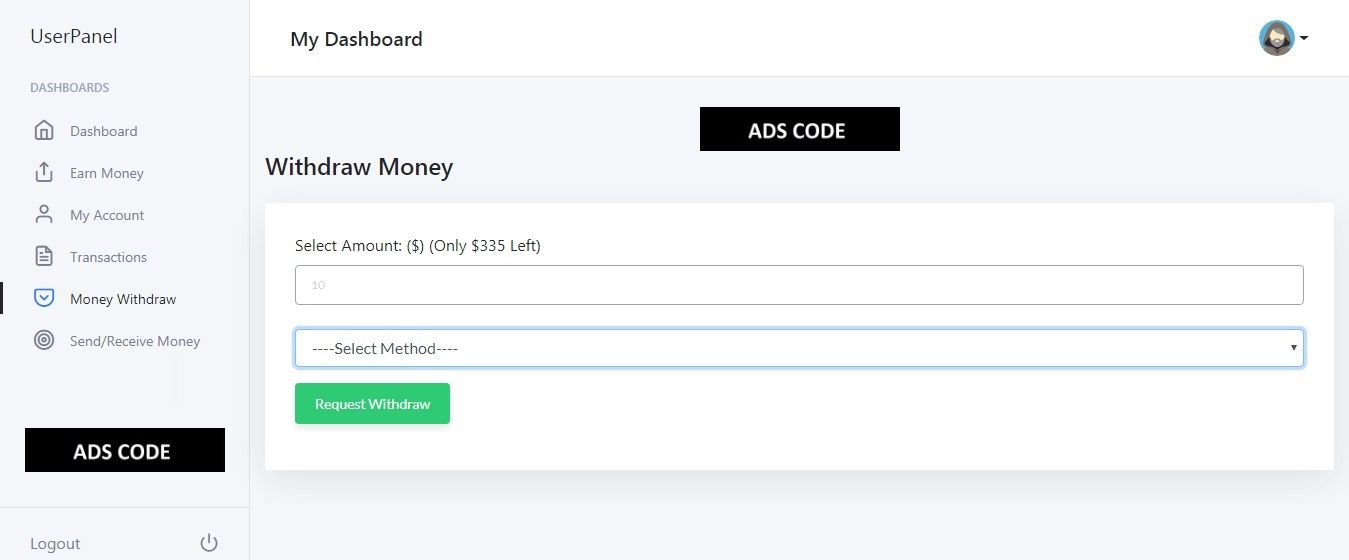Click the Earn Money upload icon
This screenshot has height=560, width=1349.
[44, 172]
